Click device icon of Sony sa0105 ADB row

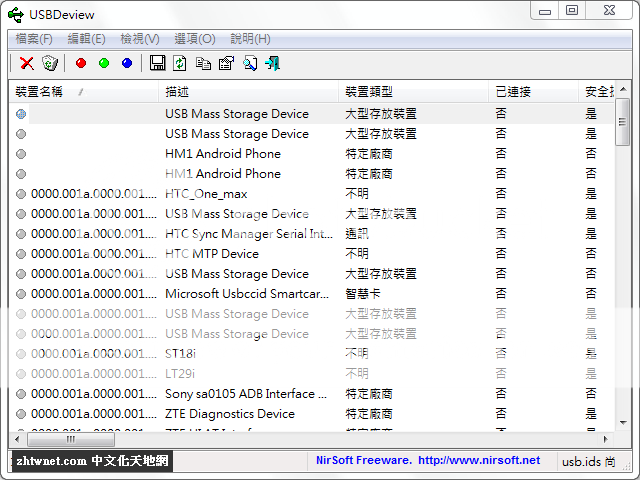pos(21,394)
